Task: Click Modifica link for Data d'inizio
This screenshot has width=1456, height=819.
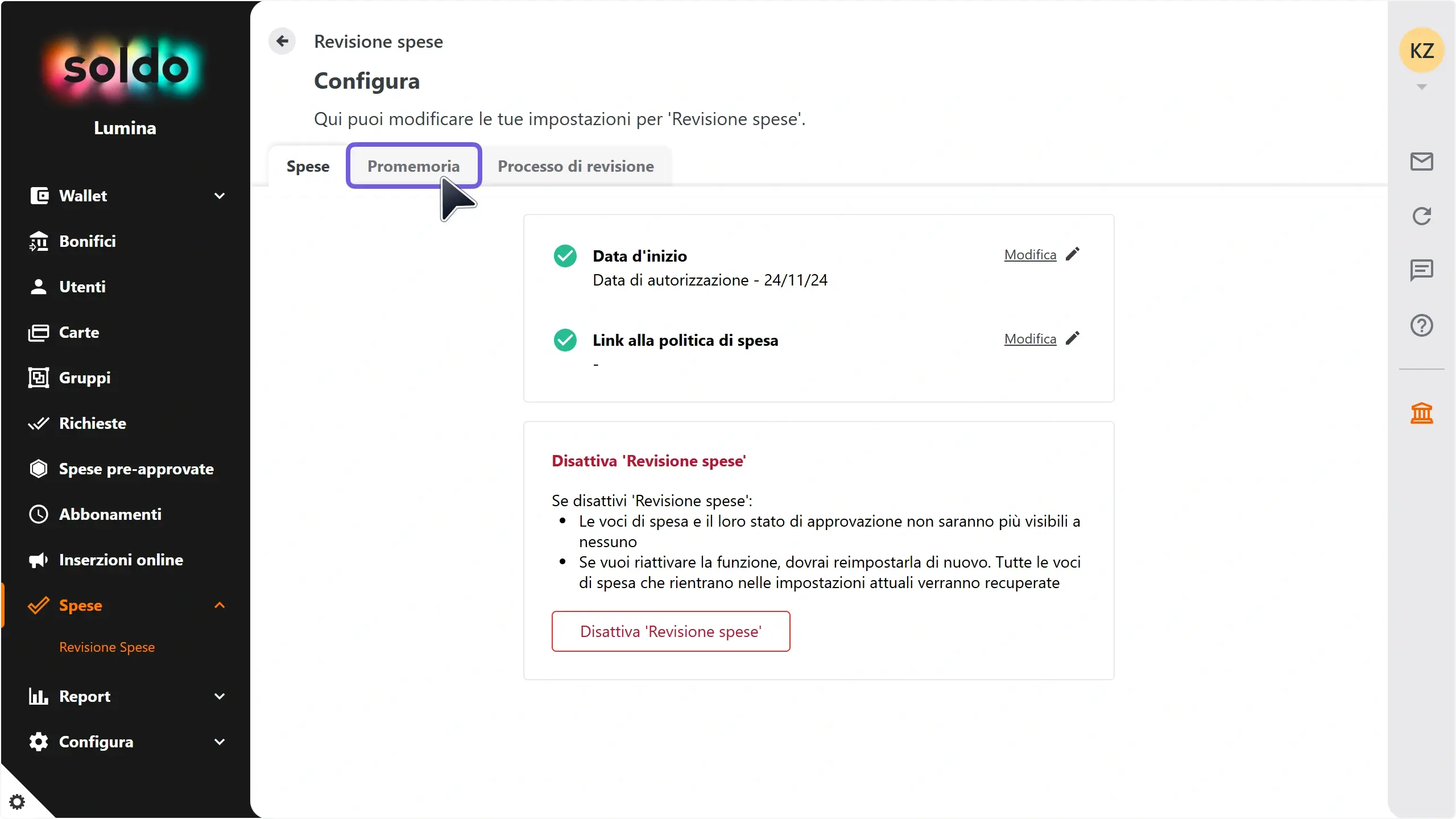Action: tap(1030, 255)
